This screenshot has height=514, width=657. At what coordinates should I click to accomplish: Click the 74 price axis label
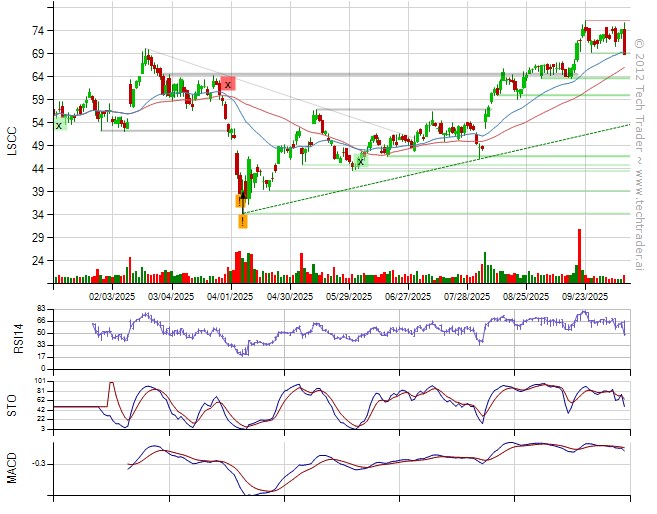pyautogui.click(x=37, y=31)
